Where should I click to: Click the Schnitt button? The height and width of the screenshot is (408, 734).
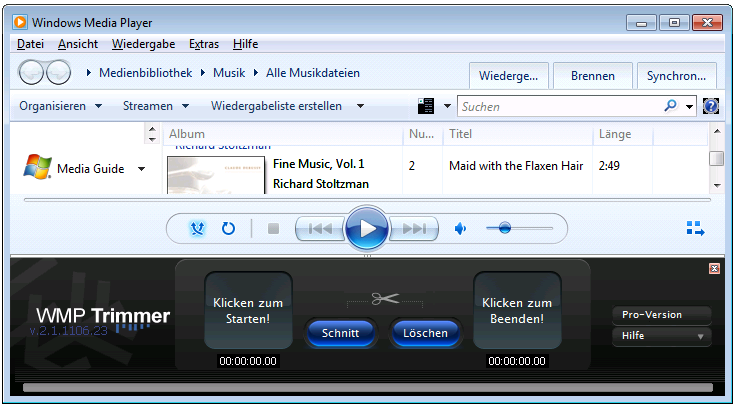coord(340,333)
